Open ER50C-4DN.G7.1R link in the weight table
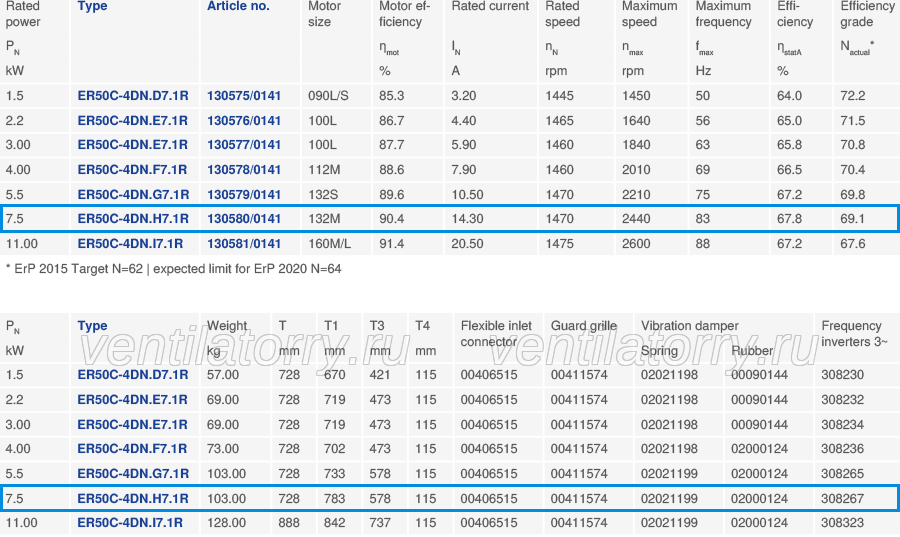This screenshot has width=900, height=537. click(133, 474)
